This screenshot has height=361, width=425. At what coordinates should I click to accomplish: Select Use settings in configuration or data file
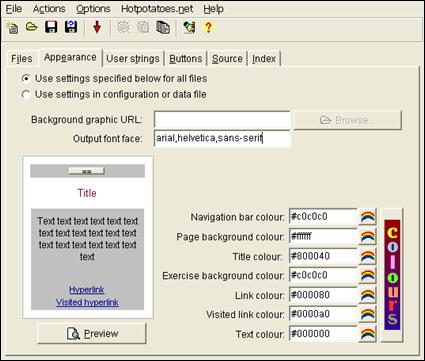(x=114, y=94)
